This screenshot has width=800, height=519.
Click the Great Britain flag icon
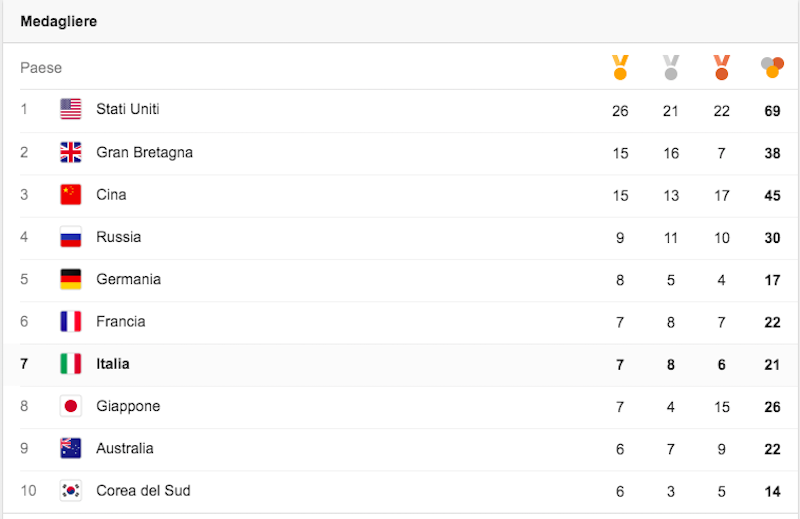coord(70,152)
